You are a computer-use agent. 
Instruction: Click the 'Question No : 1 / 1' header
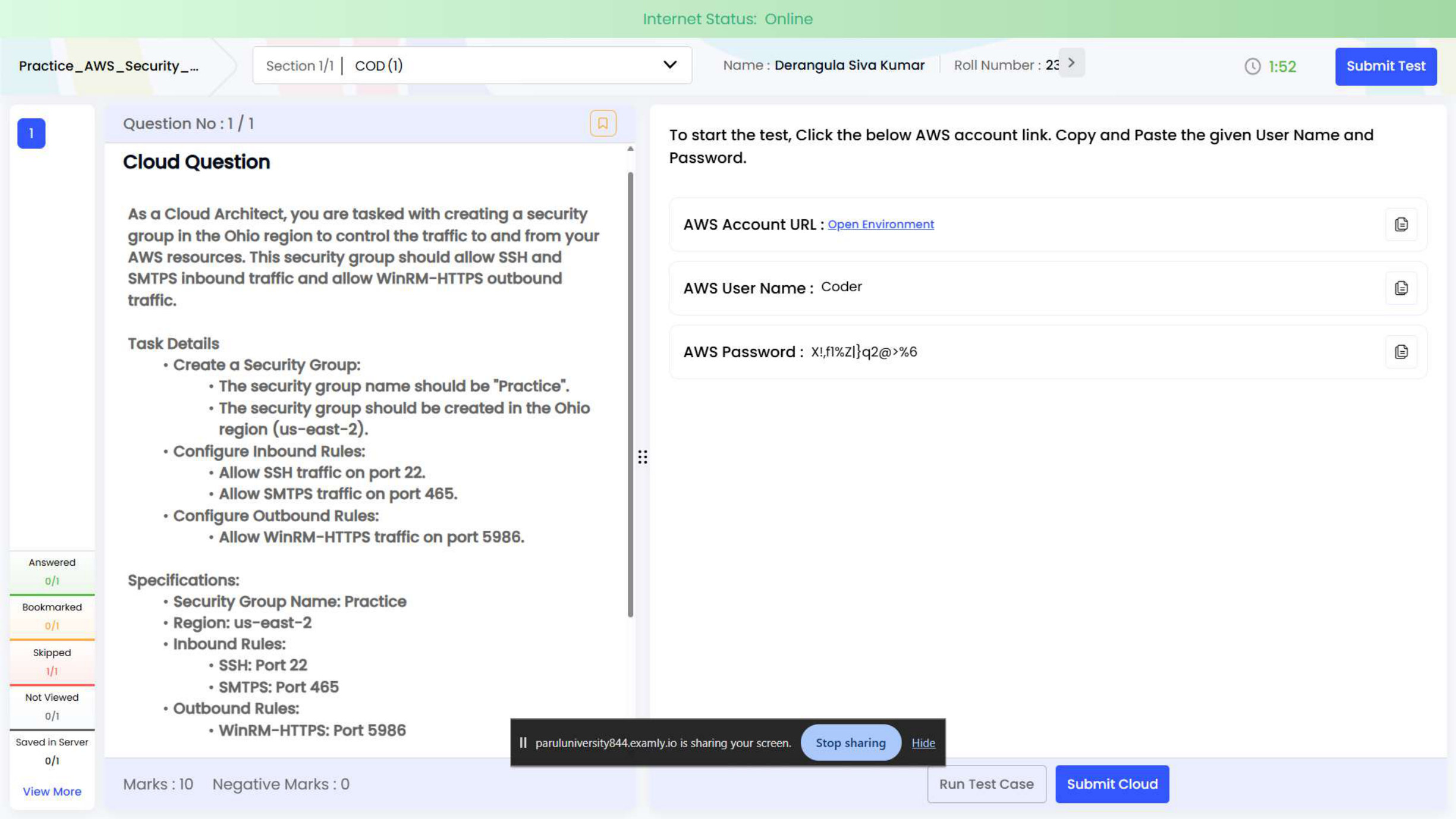coord(188,123)
